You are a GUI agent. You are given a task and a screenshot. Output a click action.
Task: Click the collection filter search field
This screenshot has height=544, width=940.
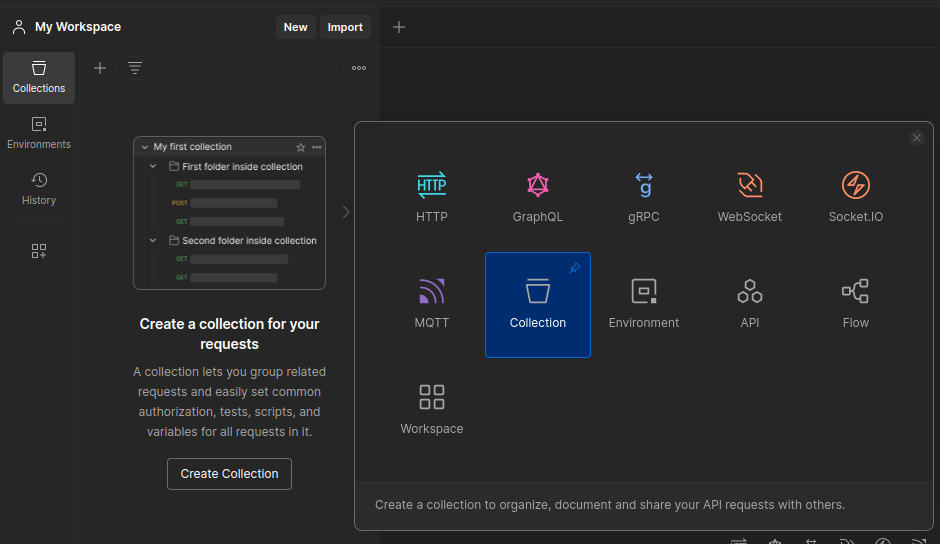(x=240, y=68)
